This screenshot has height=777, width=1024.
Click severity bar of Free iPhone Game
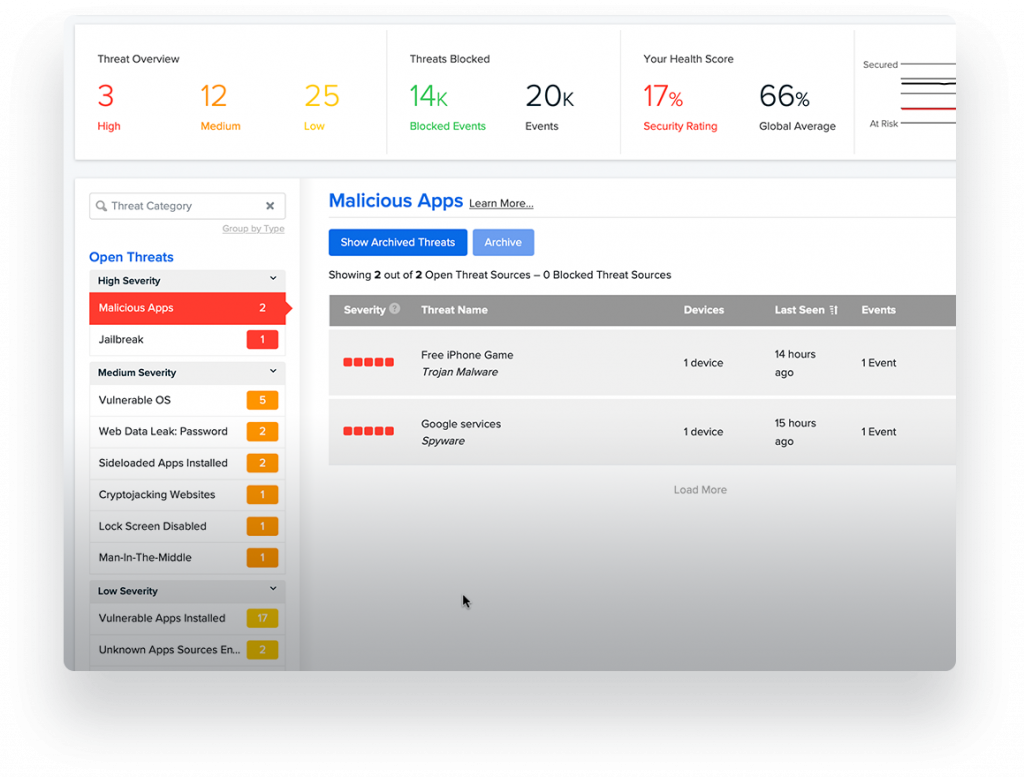(368, 362)
